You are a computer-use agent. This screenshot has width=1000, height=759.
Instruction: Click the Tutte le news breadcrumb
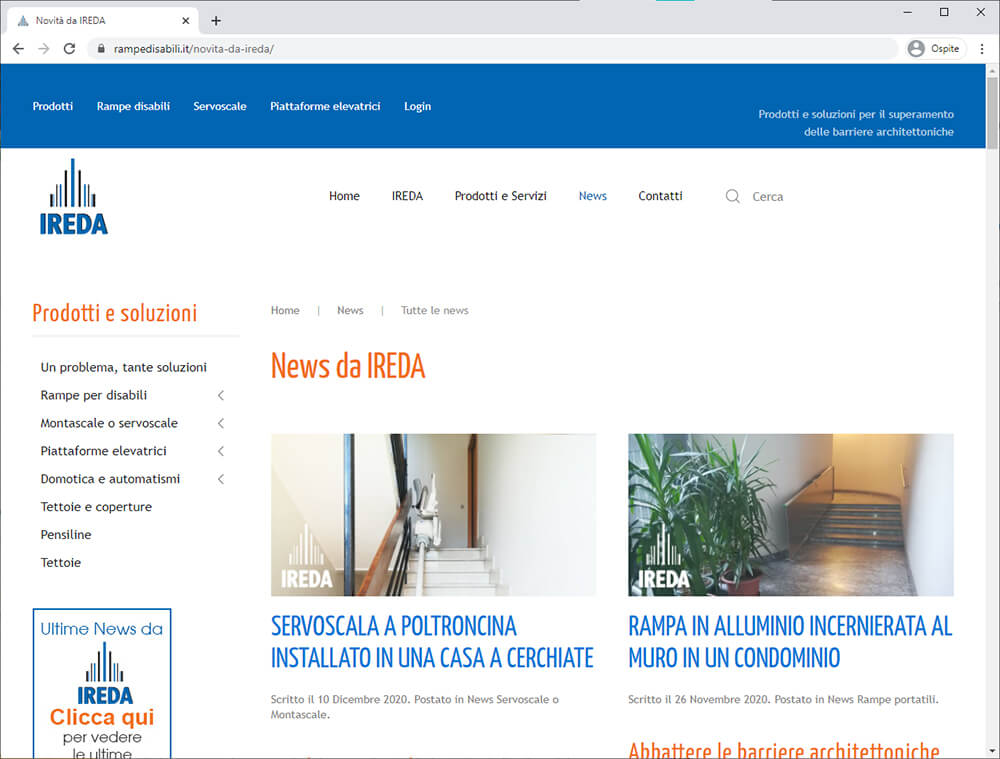point(434,310)
